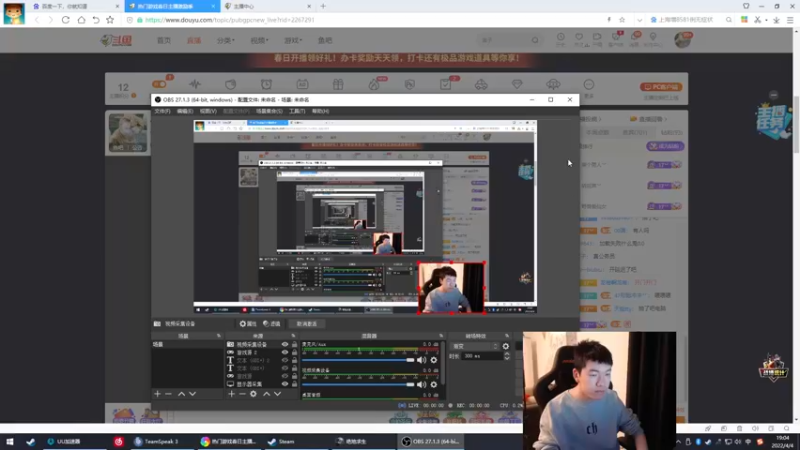Toggle visibility of 游戏源 2 source

coord(285,352)
